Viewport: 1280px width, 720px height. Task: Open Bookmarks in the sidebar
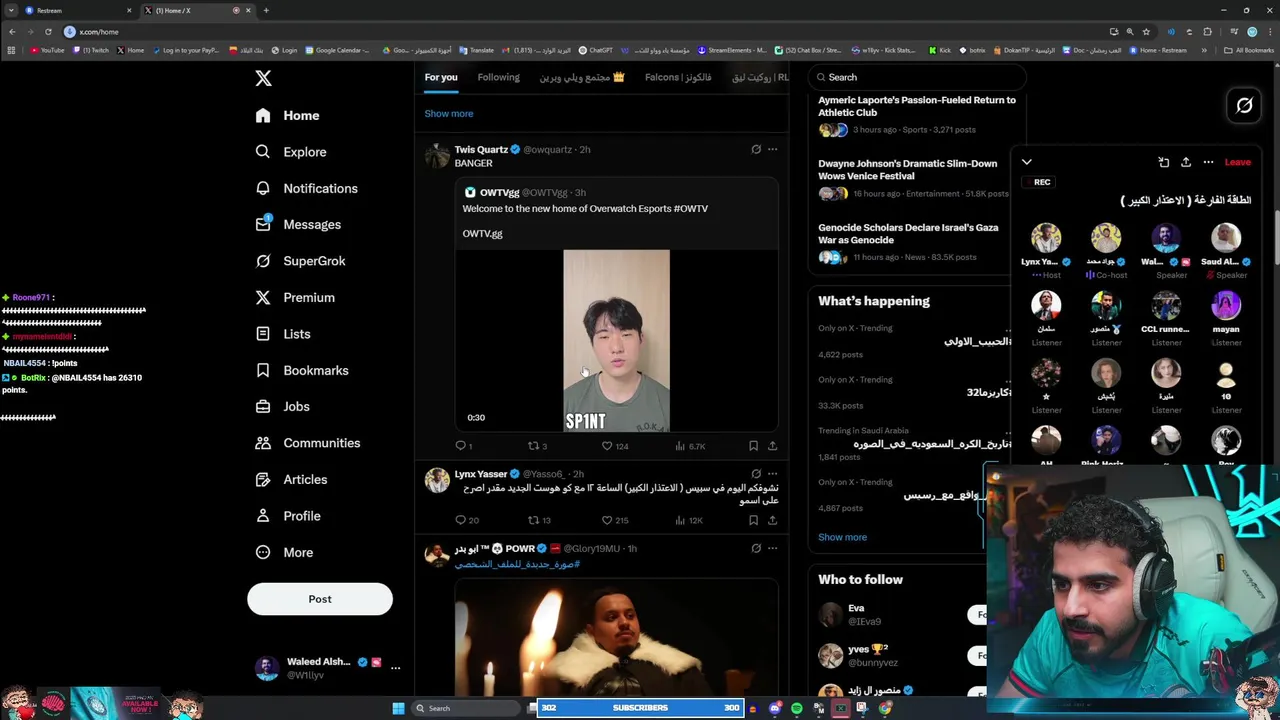[302, 371]
